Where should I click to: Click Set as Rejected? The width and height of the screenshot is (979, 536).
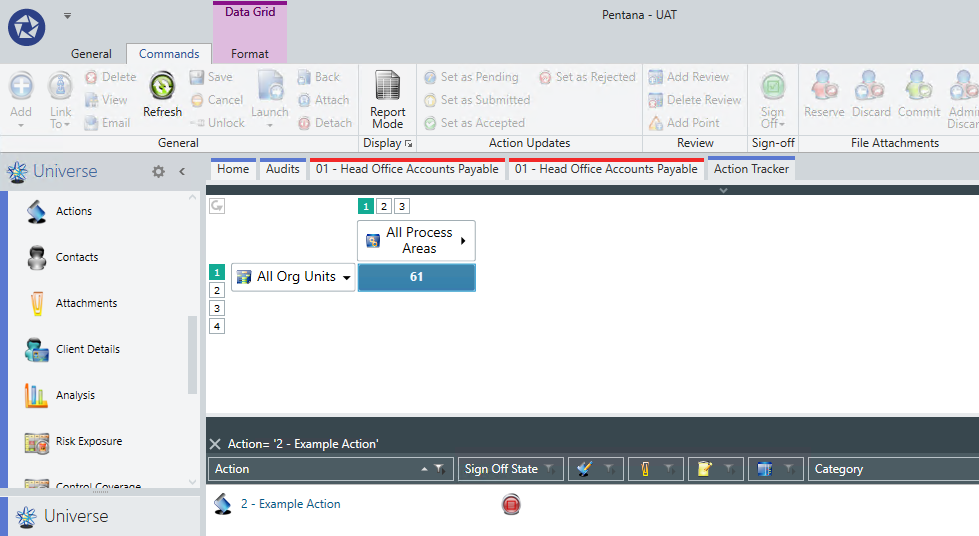pos(588,77)
